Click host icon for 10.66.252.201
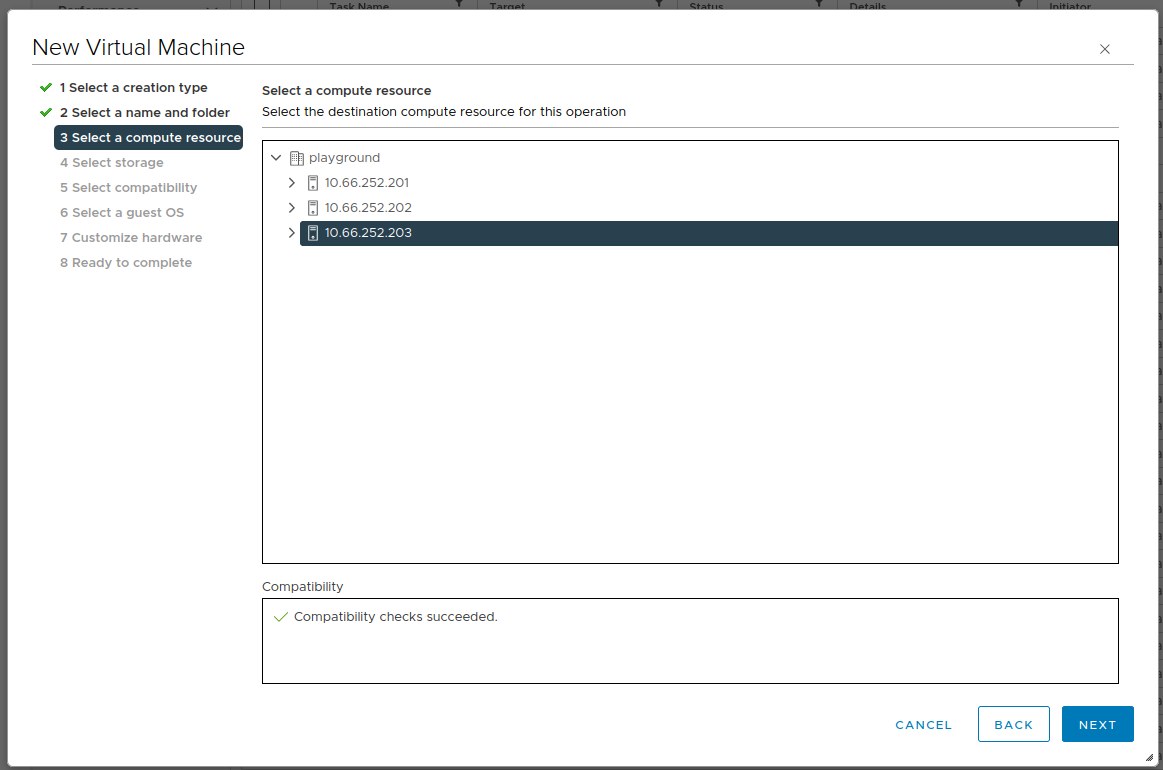The image size is (1163, 770). pos(312,183)
